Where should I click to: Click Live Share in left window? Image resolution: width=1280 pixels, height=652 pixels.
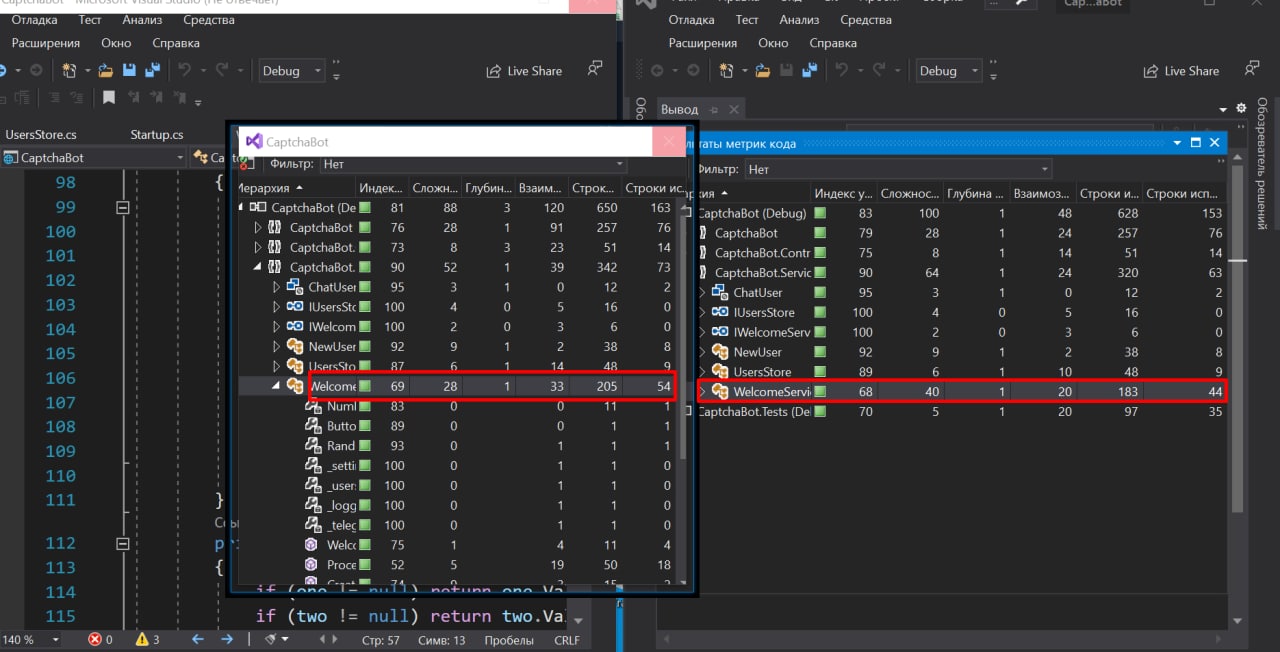click(x=524, y=71)
